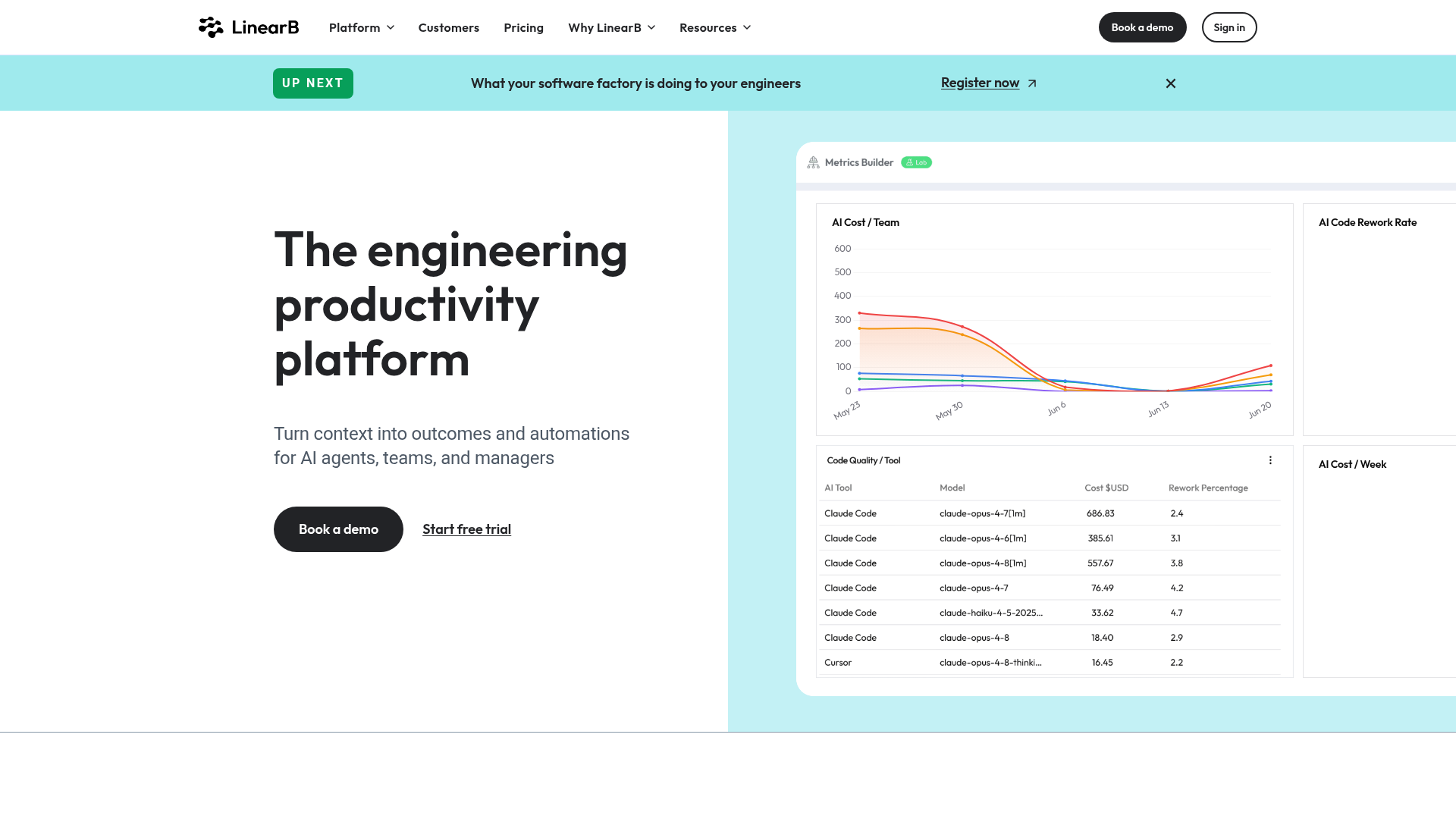Image resolution: width=1456 pixels, height=819 pixels.
Task: Click Book a demo in the header
Action: point(1142,27)
